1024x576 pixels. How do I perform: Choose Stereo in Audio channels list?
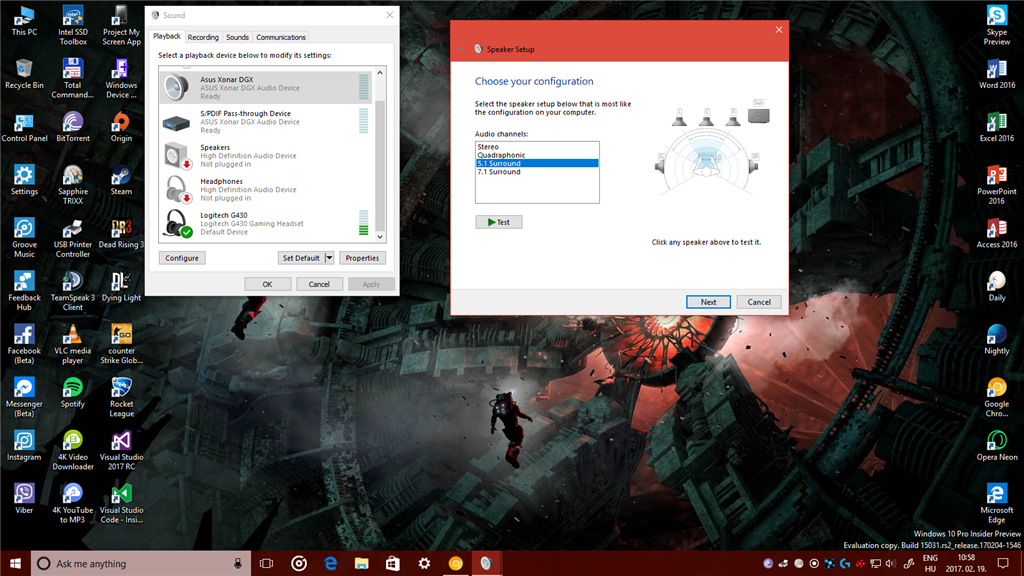pos(536,146)
